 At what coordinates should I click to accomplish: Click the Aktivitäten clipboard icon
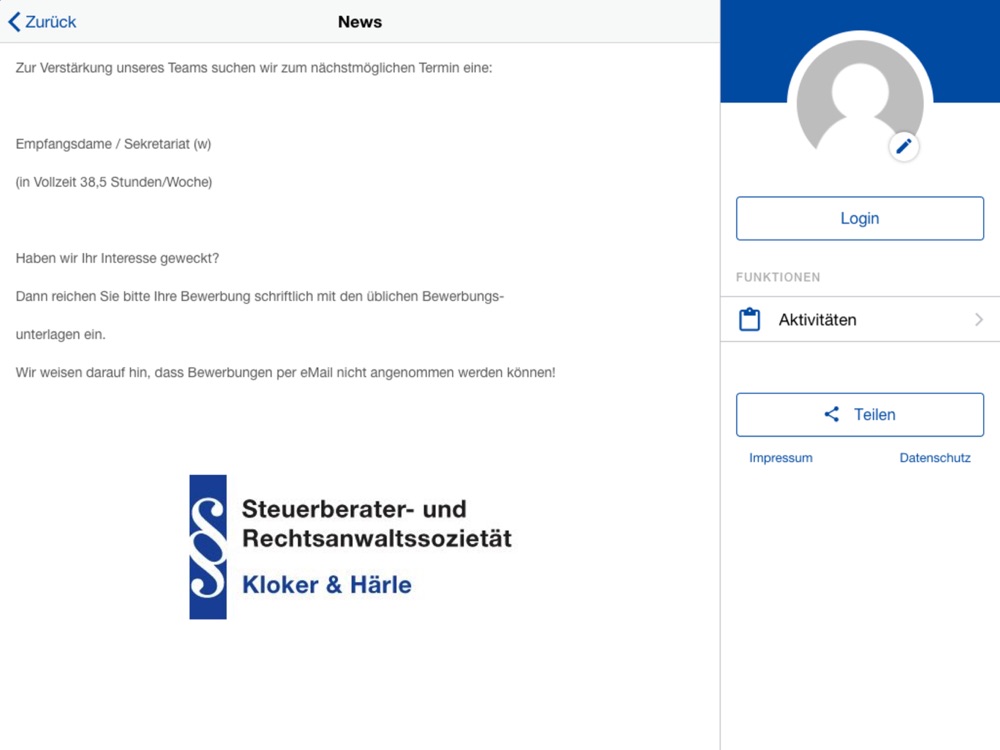[749, 320]
